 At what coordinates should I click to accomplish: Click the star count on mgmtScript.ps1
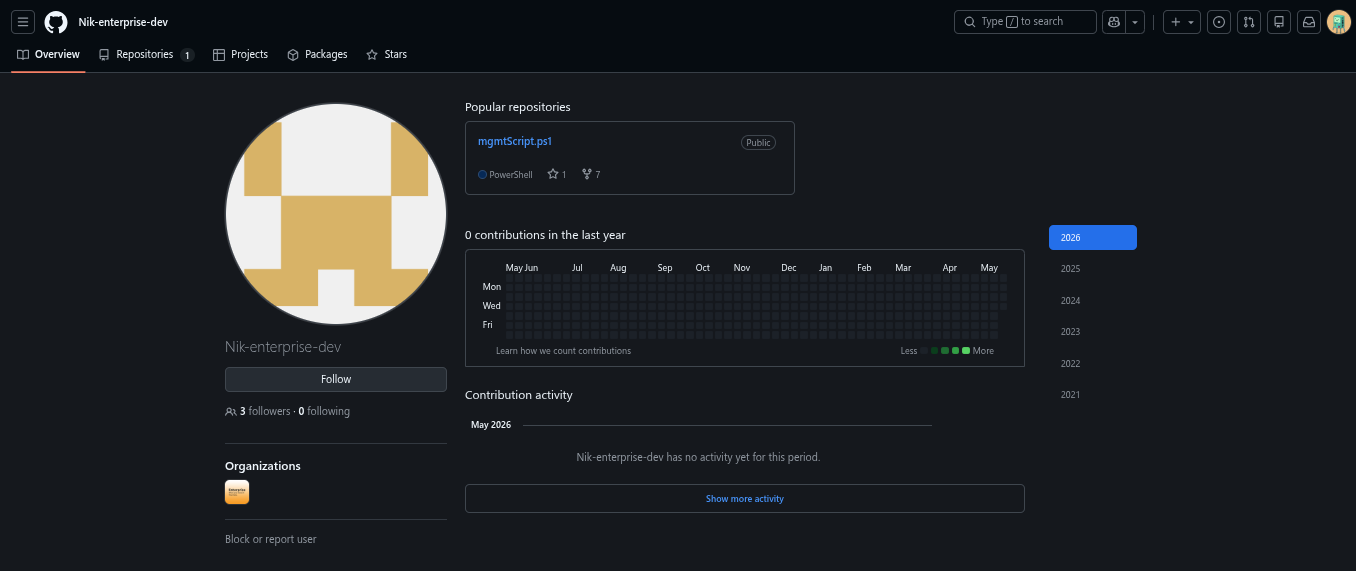click(x=557, y=174)
